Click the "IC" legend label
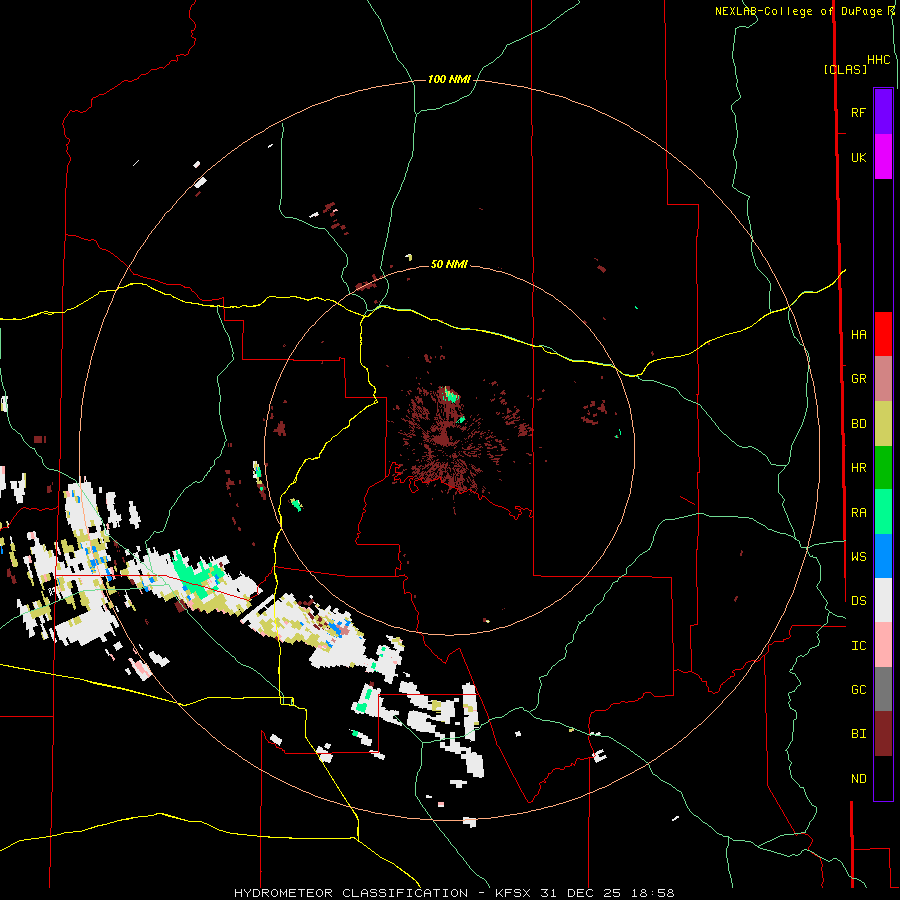900x900 pixels. [858, 646]
